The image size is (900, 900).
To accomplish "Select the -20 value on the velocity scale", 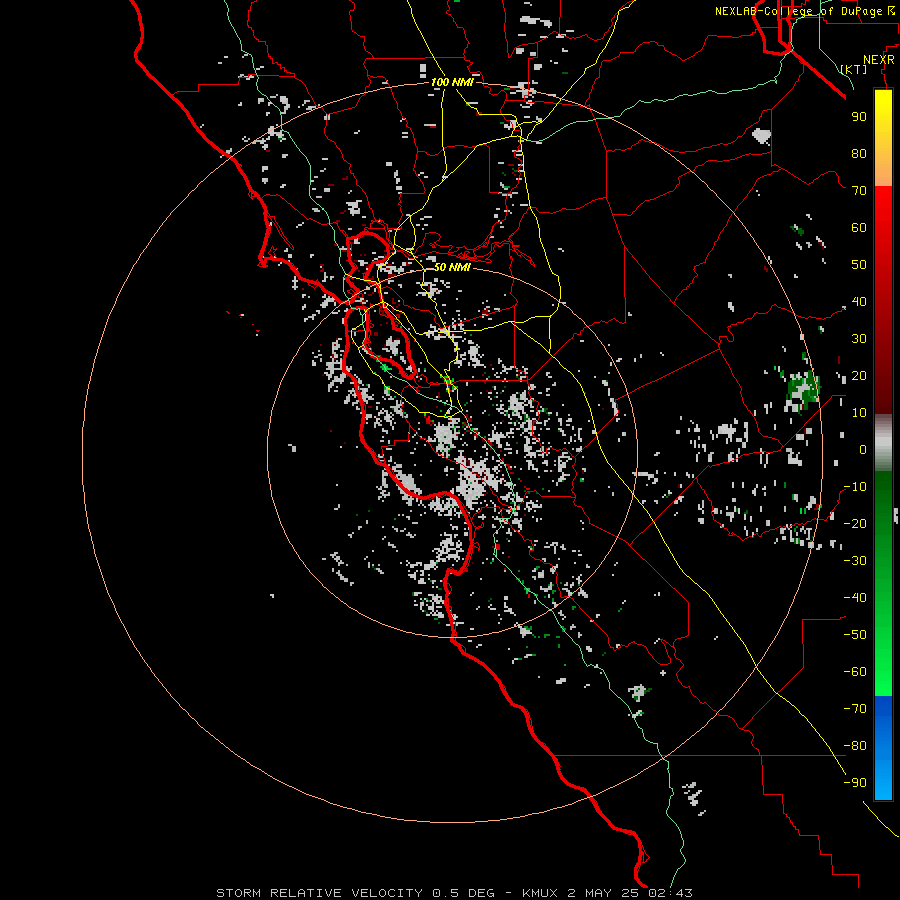I will tap(855, 523).
